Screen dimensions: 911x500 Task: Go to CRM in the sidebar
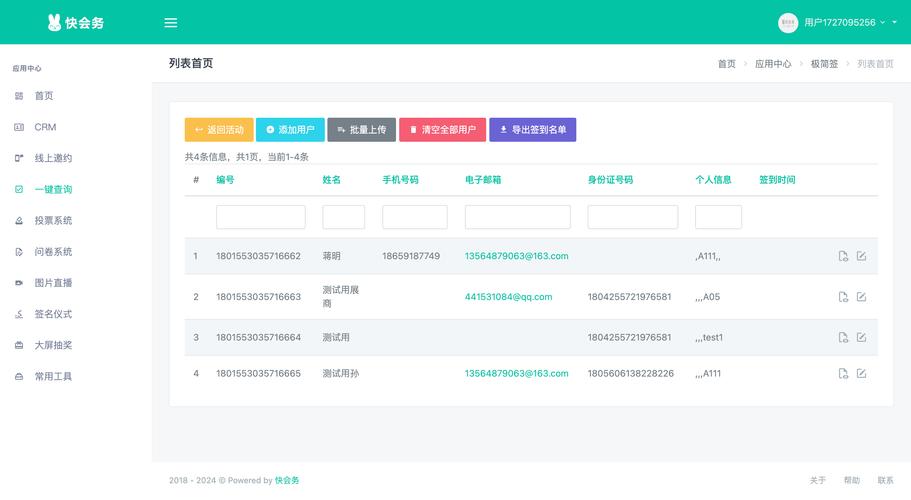click(45, 127)
